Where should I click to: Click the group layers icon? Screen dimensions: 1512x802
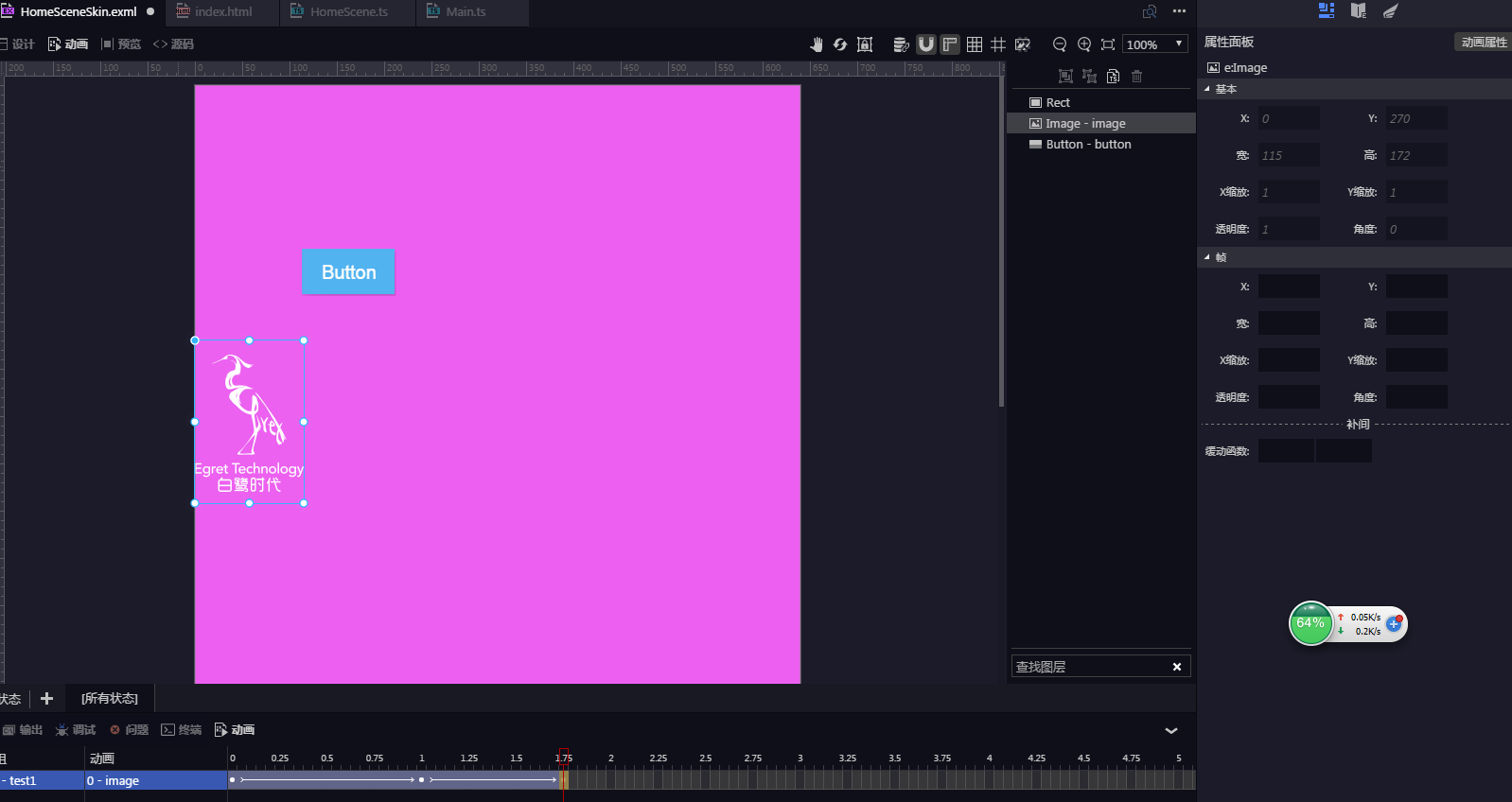pos(1065,76)
